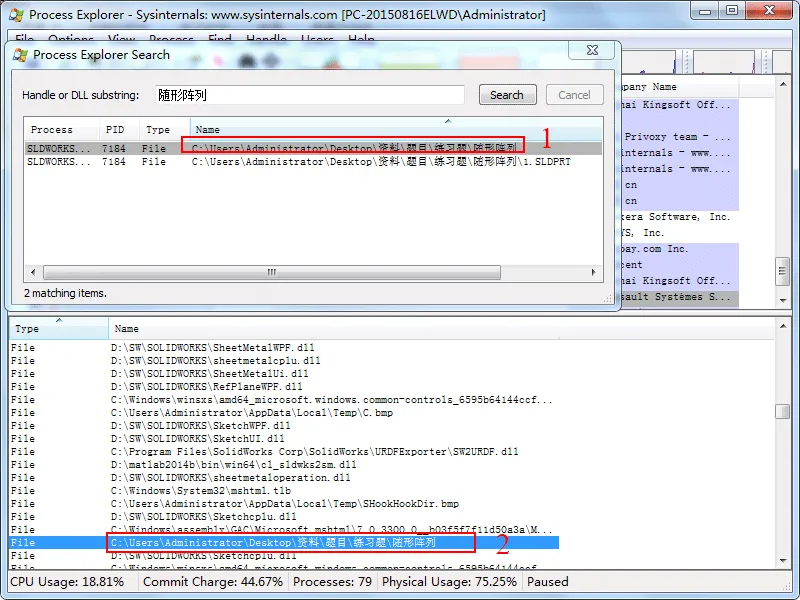Click the Process Explorer Search dialog title icon
Viewport: 800px width, 600px height.
[x=20, y=55]
